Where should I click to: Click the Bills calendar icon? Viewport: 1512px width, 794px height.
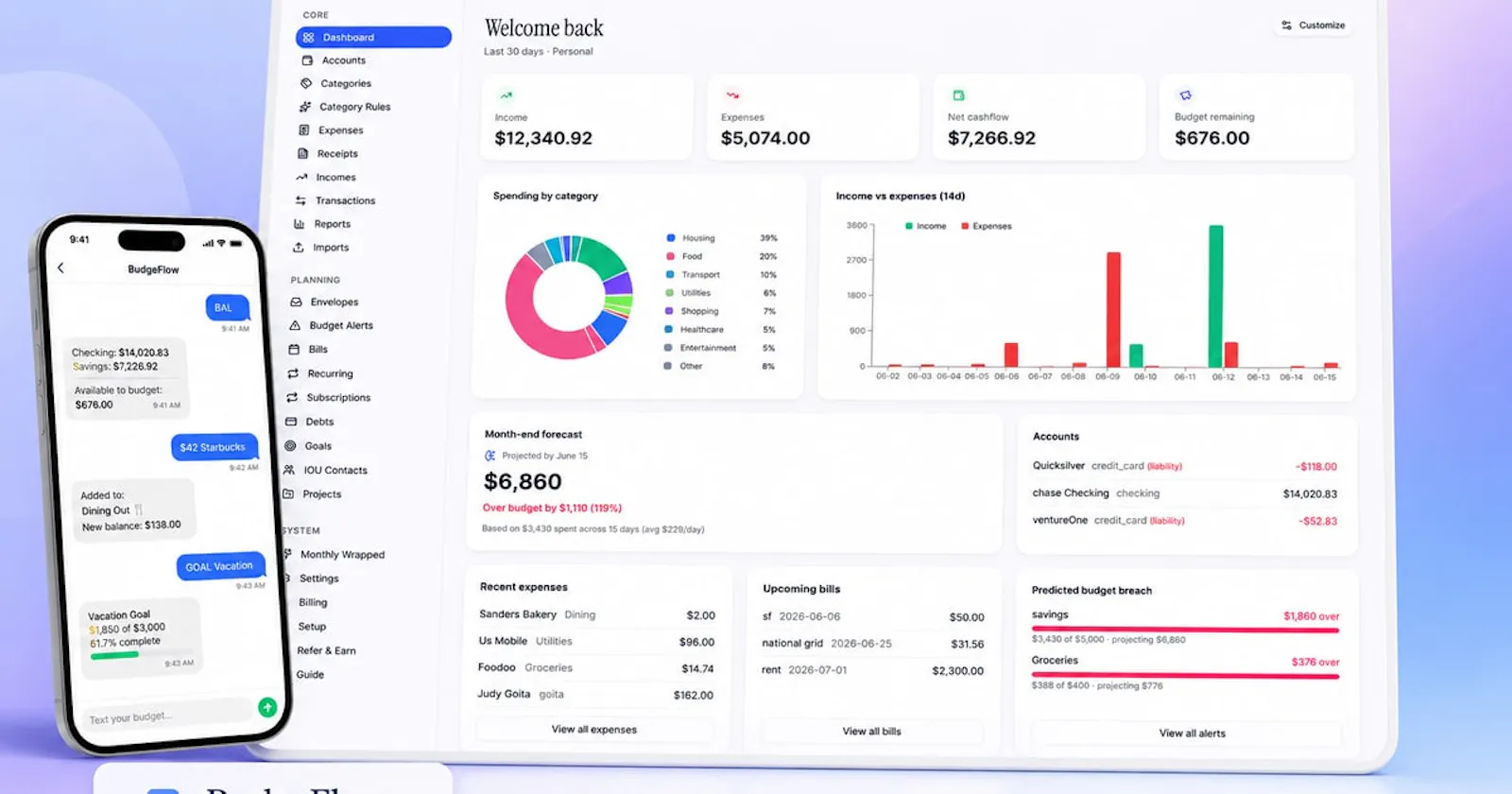point(294,349)
